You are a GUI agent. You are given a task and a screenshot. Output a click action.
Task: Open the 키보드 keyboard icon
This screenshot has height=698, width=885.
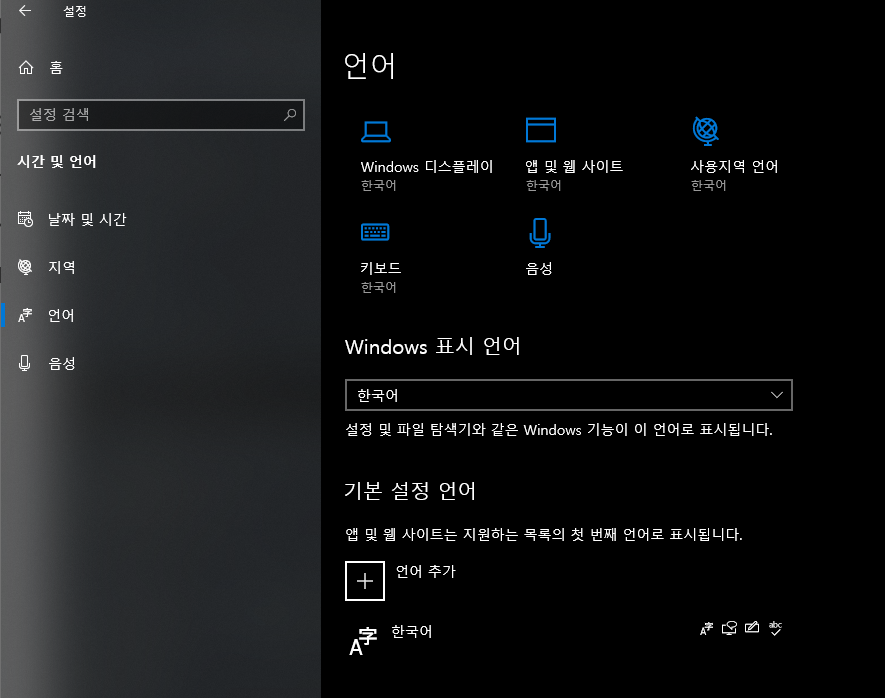375,232
